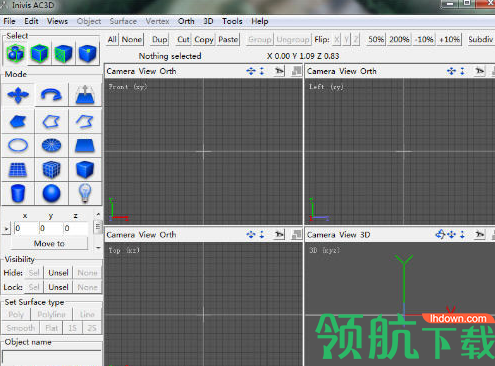The height and width of the screenshot is (366, 495).
Task: Activate the Extrude mode tool
Action: pos(85,95)
